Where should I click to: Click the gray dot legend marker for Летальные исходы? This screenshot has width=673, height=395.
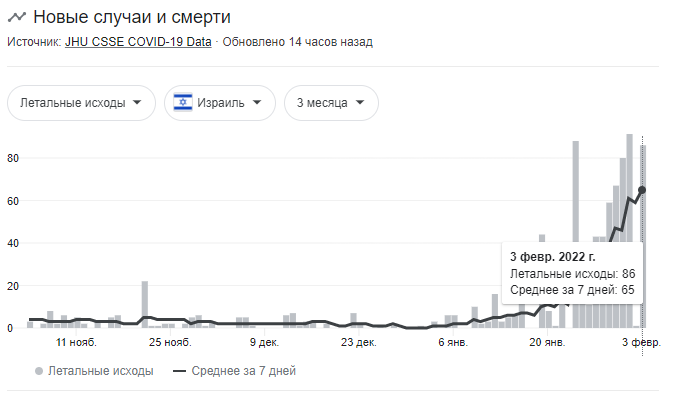click(39, 371)
